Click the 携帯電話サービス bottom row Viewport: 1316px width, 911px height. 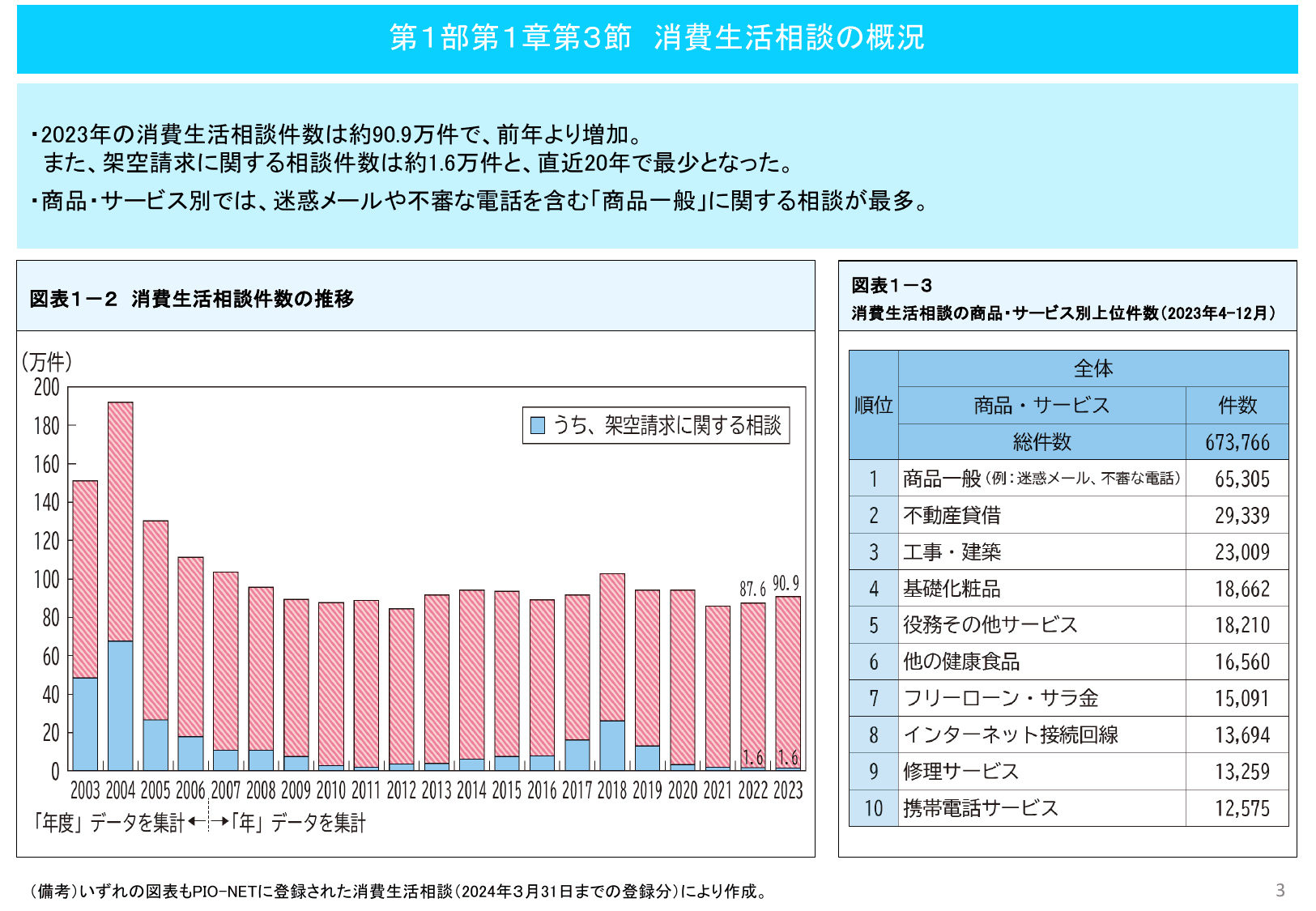pos(982,807)
